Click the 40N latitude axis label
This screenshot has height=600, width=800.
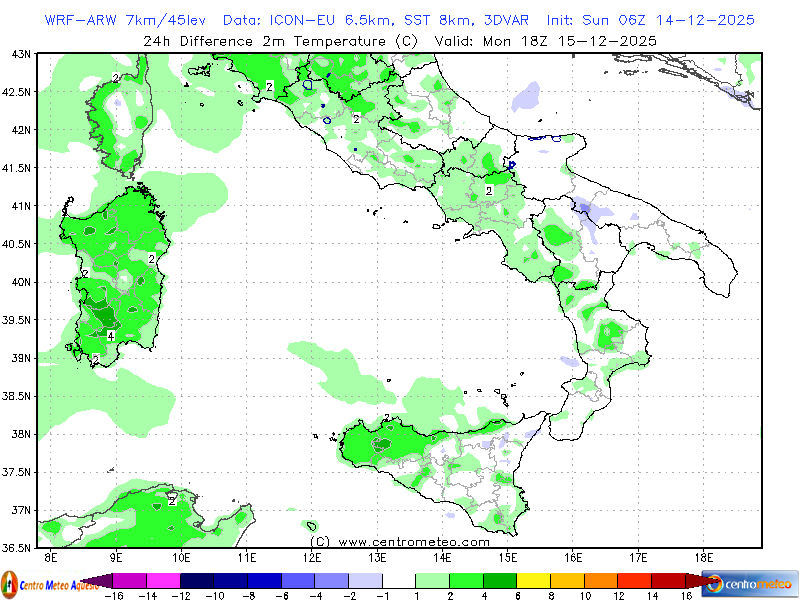click(19, 282)
